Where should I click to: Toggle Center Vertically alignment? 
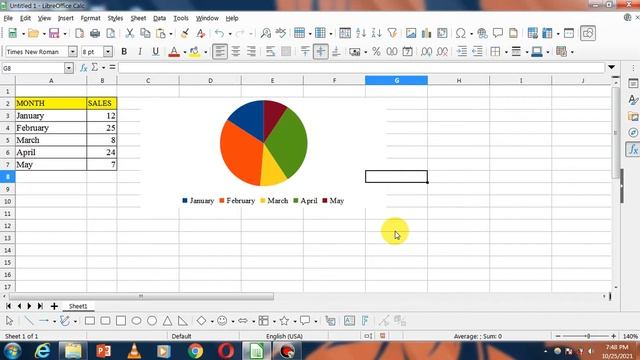point(321,51)
